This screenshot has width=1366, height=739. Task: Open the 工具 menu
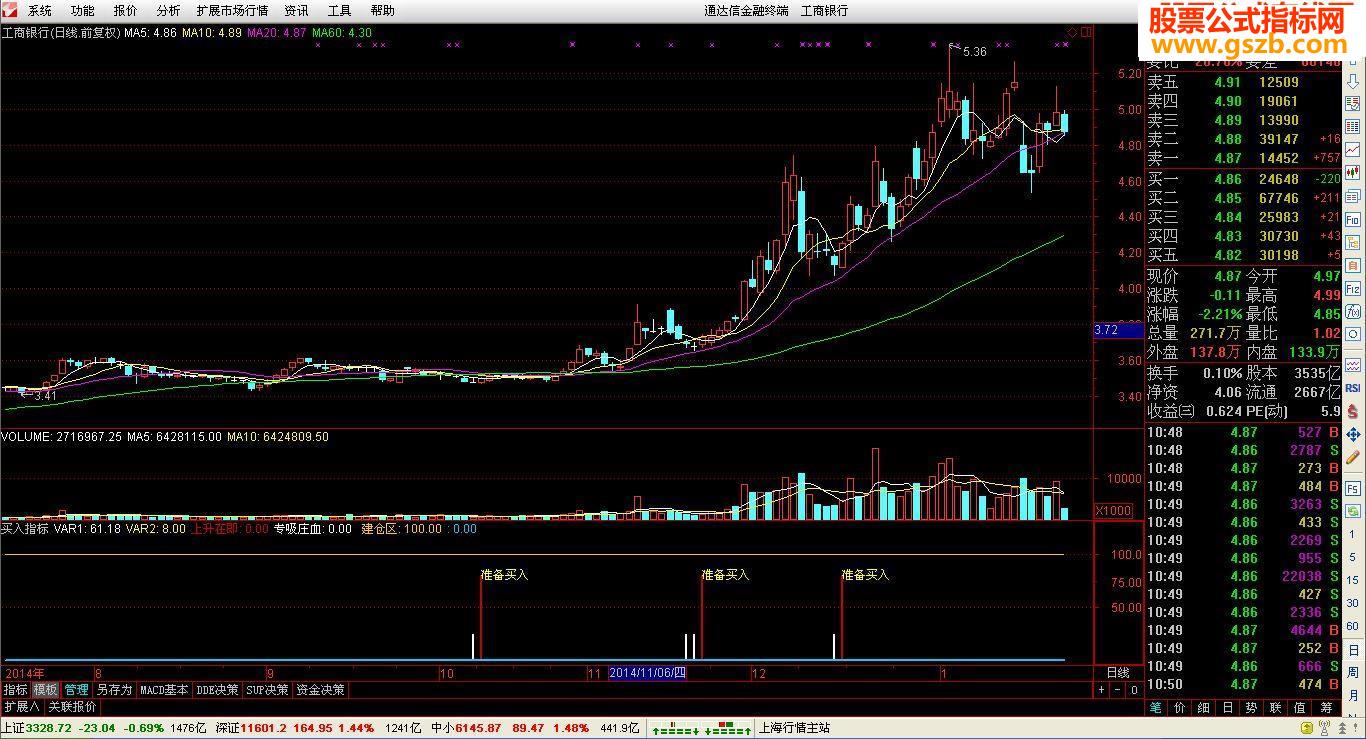(340, 11)
